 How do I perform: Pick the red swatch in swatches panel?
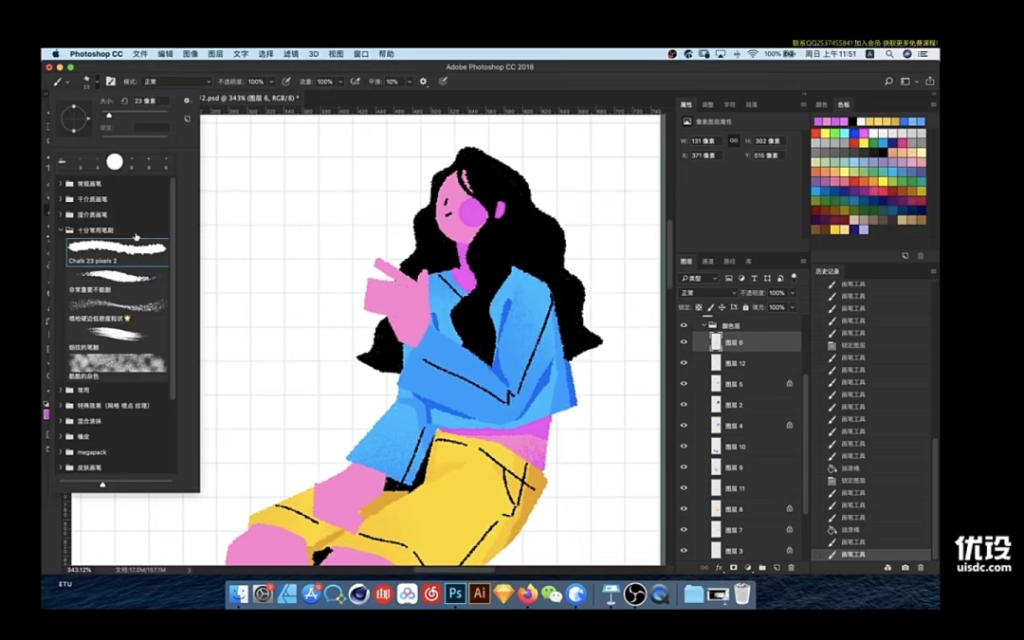817,132
